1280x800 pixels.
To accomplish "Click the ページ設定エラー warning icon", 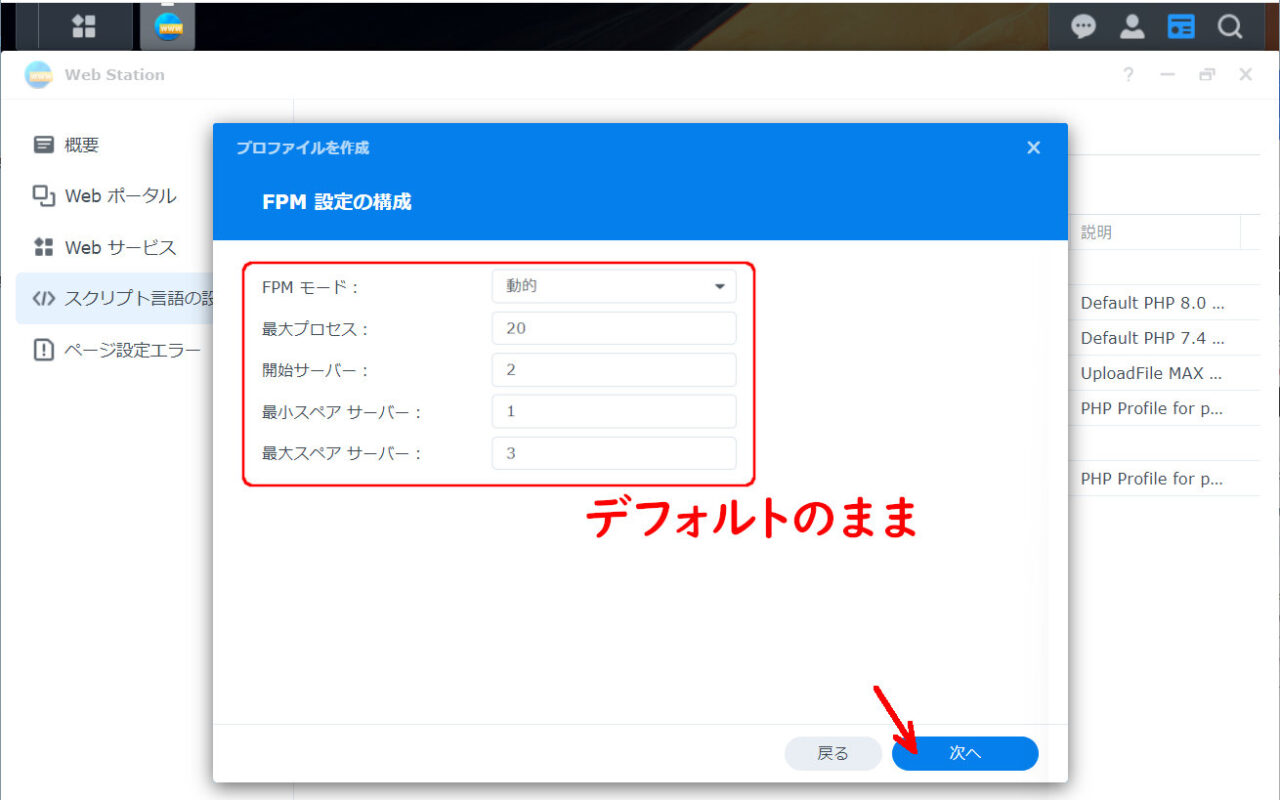I will click(x=43, y=350).
